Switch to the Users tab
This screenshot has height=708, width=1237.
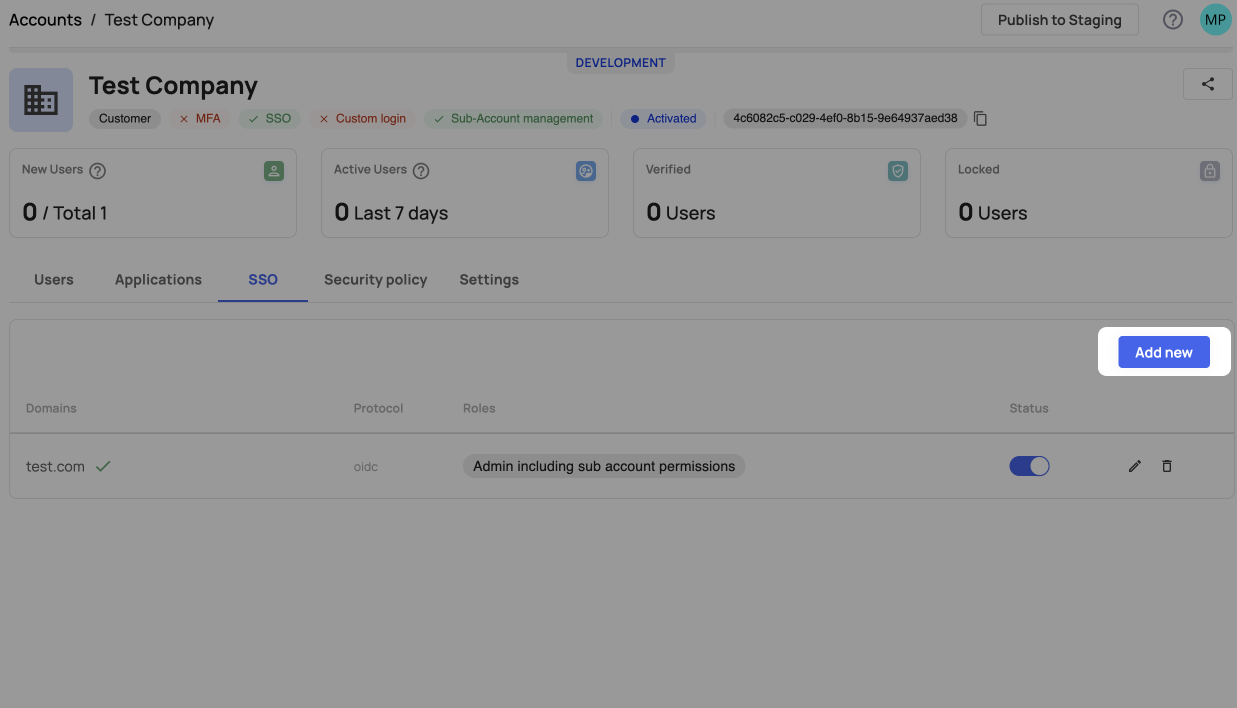pyautogui.click(x=54, y=280)
